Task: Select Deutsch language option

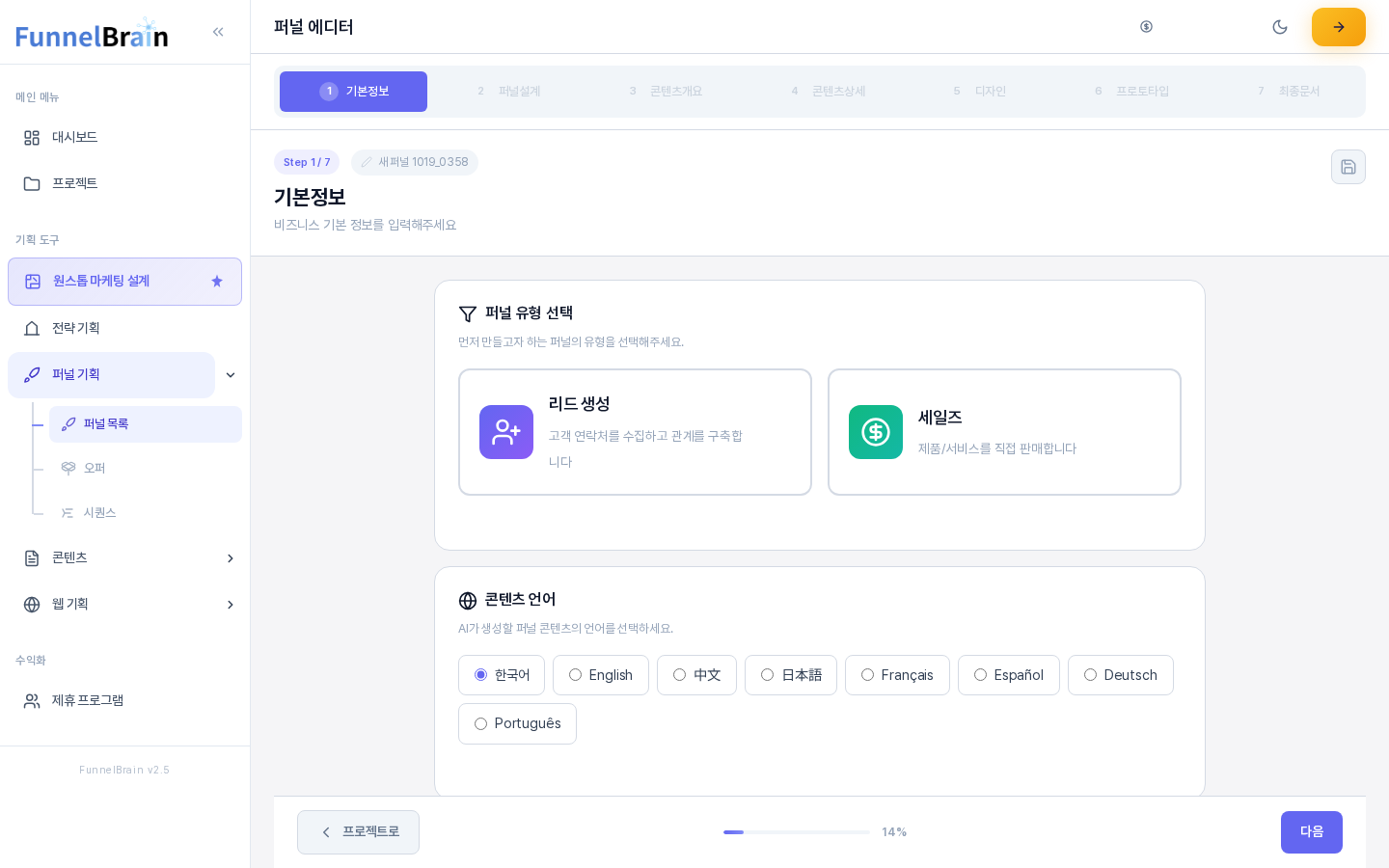Action: point(1121,675)
